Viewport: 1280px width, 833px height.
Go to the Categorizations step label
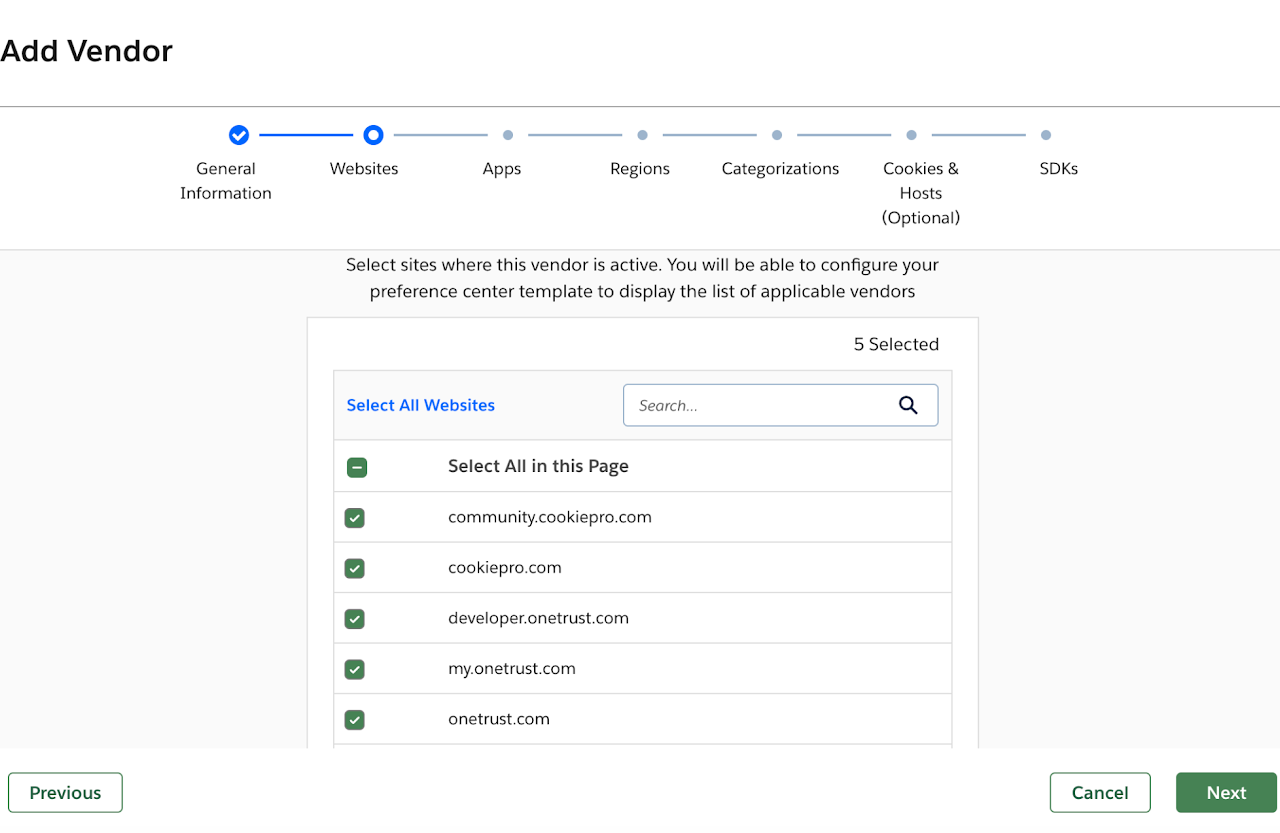(x=781, y=169)
